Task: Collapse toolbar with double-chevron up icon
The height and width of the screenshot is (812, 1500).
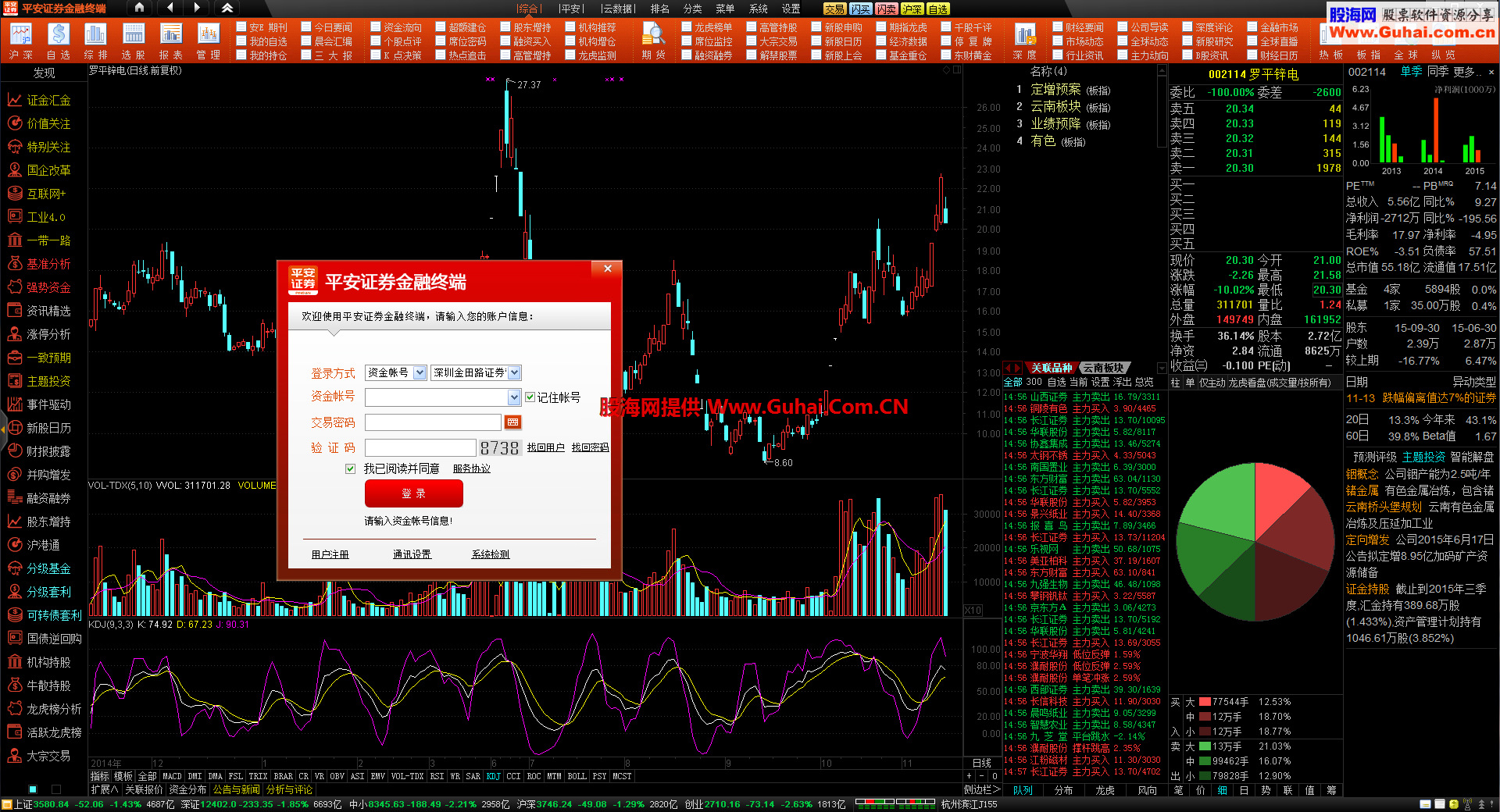Action: pyautogui.click(x=227, y=8)
